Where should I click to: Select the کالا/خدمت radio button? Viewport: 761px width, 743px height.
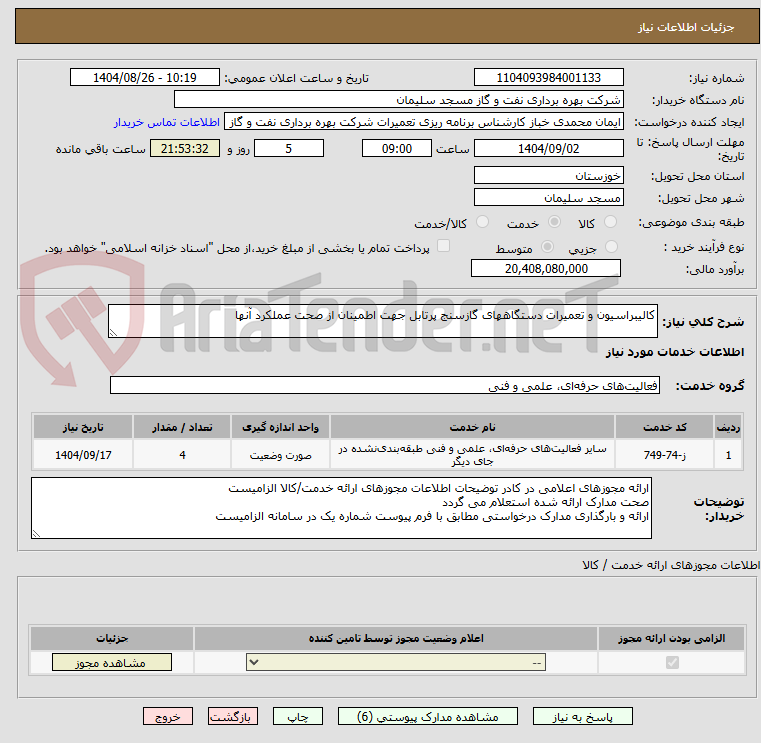coord(482,222)
